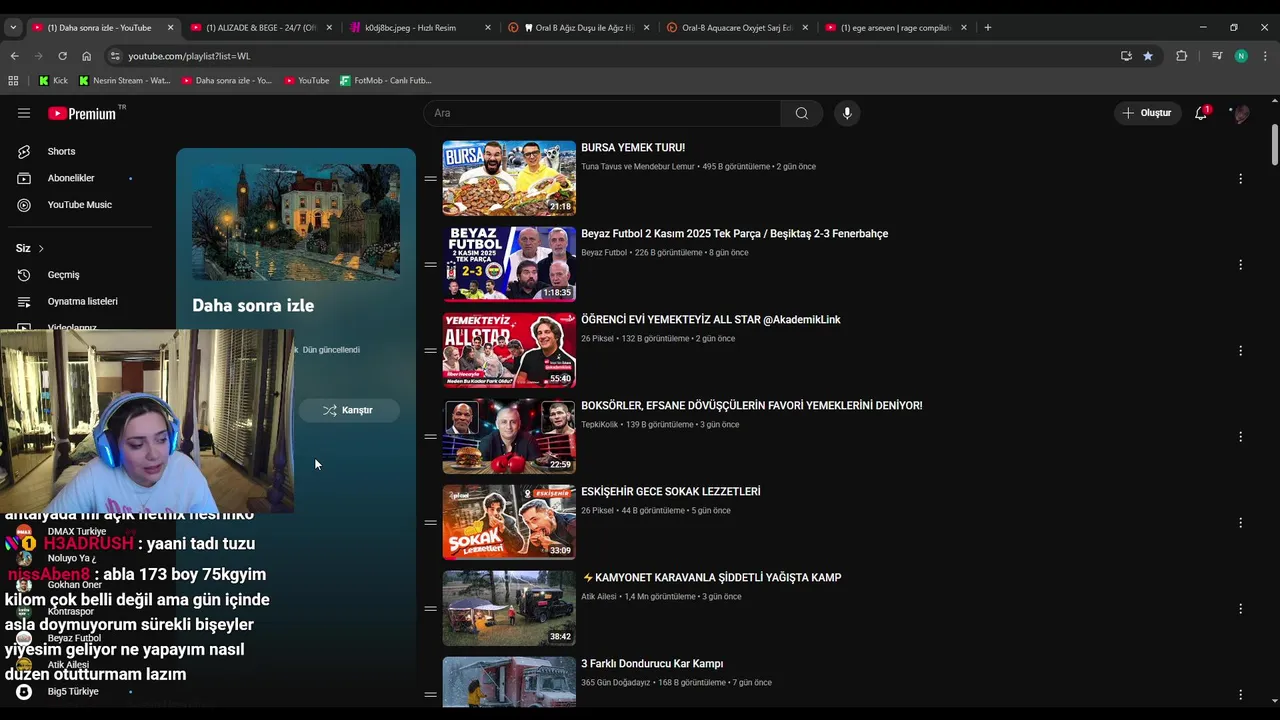Image resolution: width=1280 pixels, height=720 pixels.
Task: Open YouTube Music from the sidebar
Action: (79, 205)
